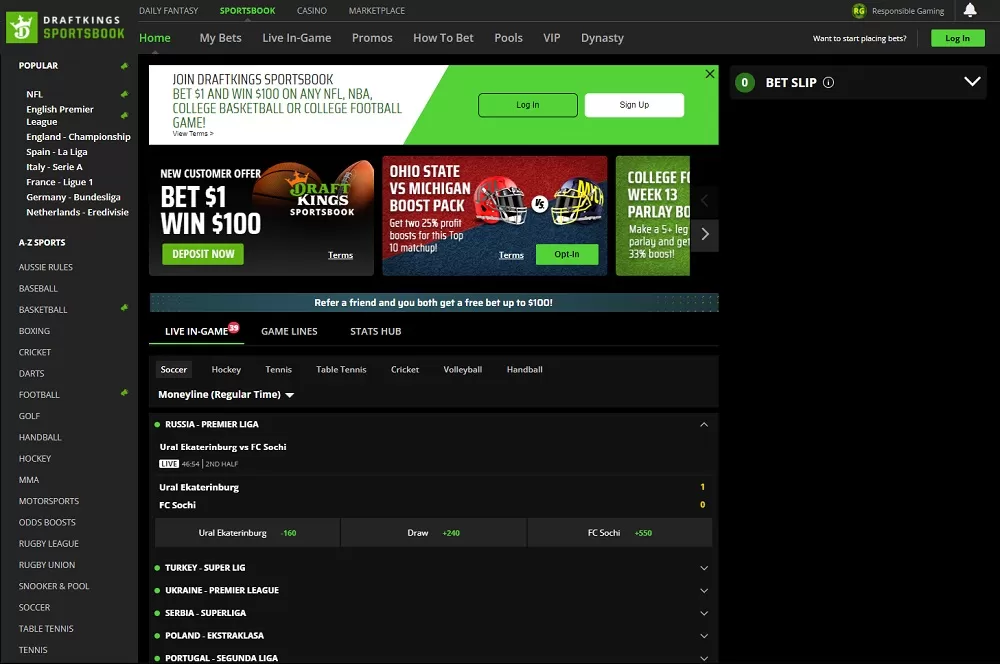Open Terms on Bet $1 offer
The width and height of the screenshot is (1000, 664).
coord(340,255)
